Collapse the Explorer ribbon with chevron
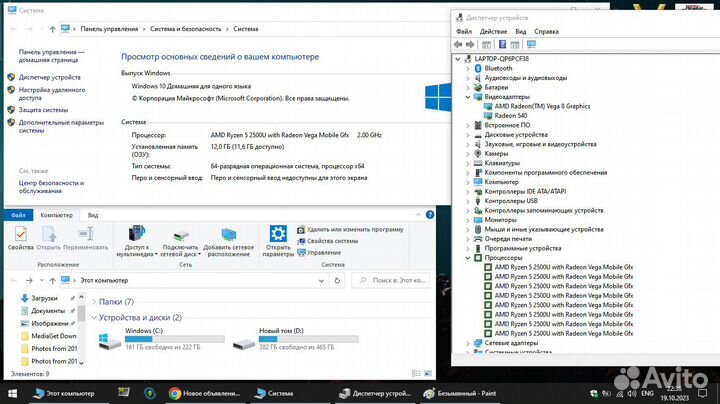 coord(418,214)
